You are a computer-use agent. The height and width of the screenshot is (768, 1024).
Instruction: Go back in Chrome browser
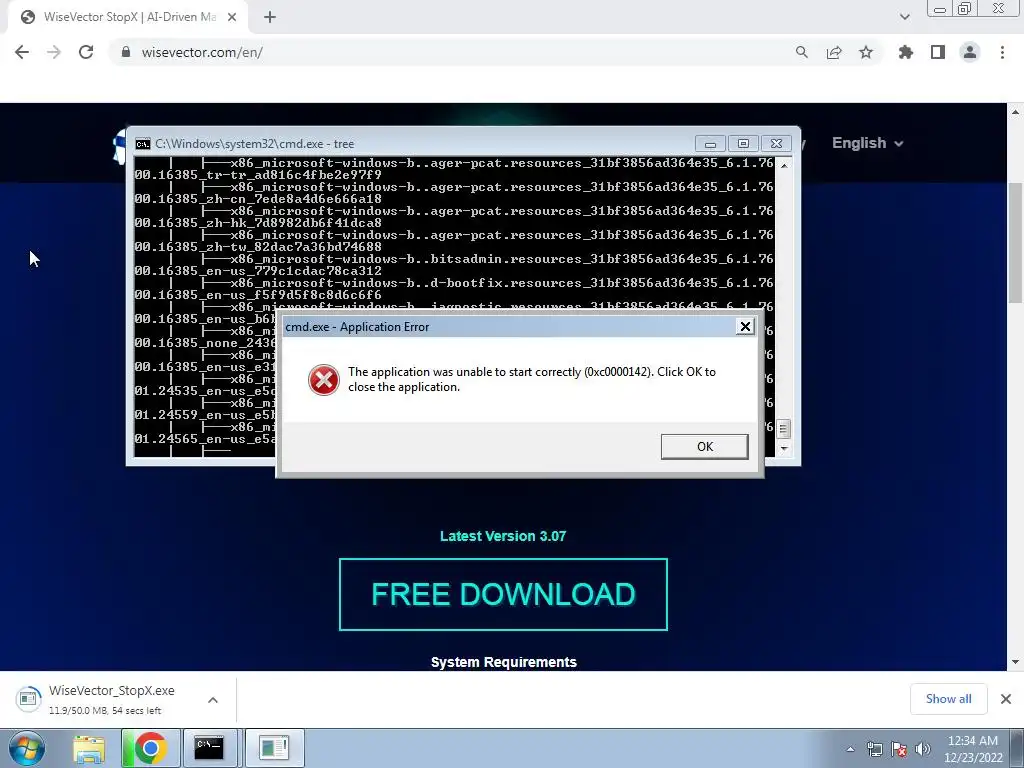pyautogui.click(x=22, y=52)
